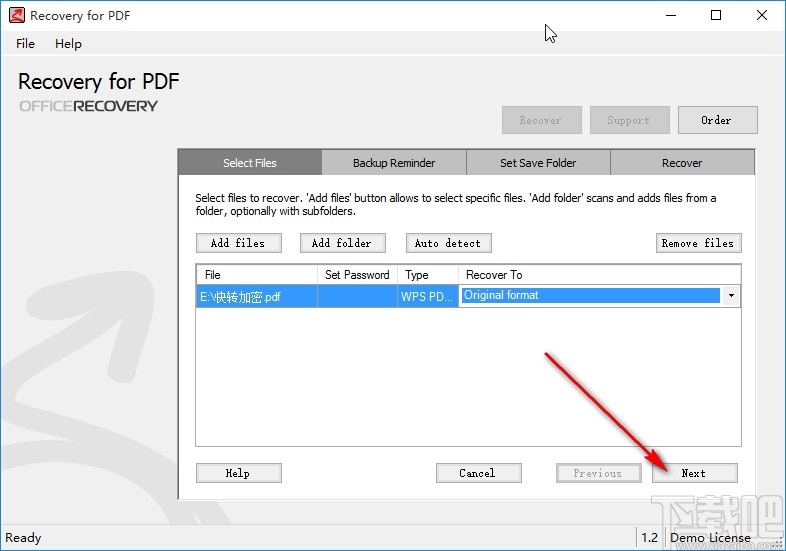
Task: Click the Ready status text
Action: 23,537
